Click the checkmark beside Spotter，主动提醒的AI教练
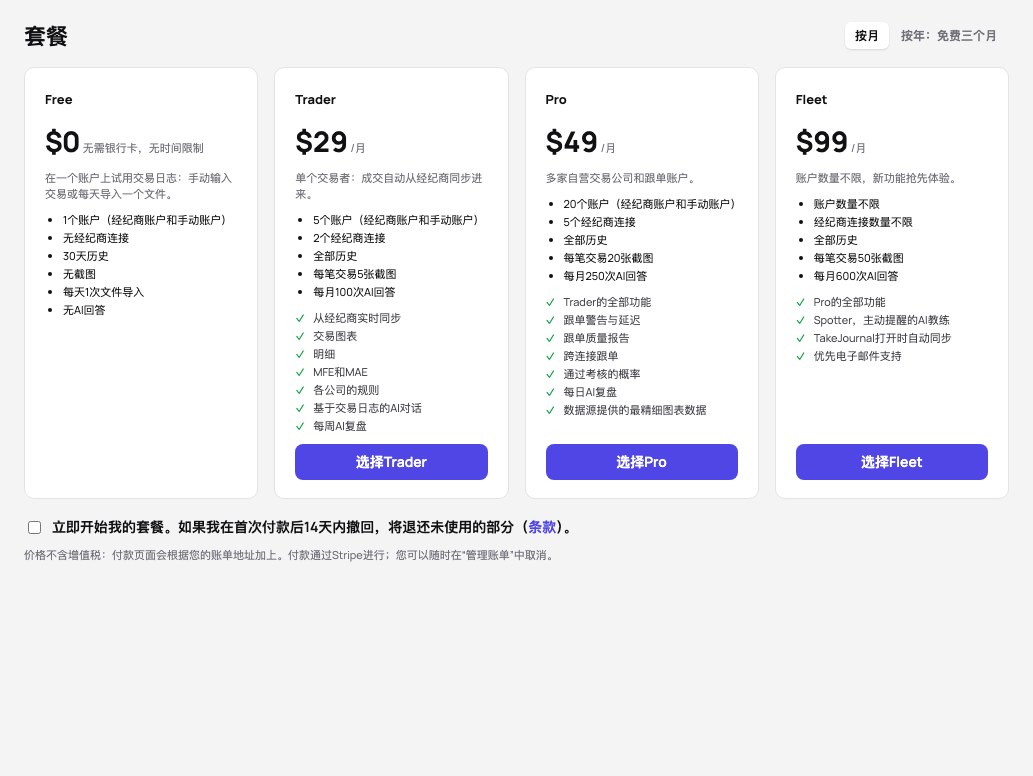 800,320
